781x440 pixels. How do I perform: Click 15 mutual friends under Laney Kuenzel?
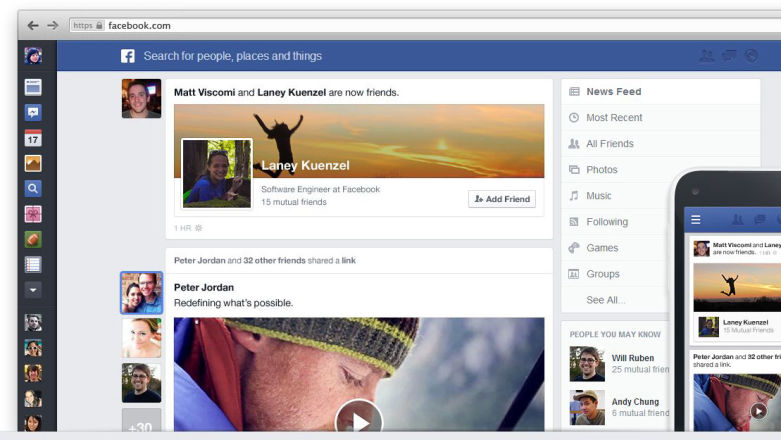[x=294, y=202]
